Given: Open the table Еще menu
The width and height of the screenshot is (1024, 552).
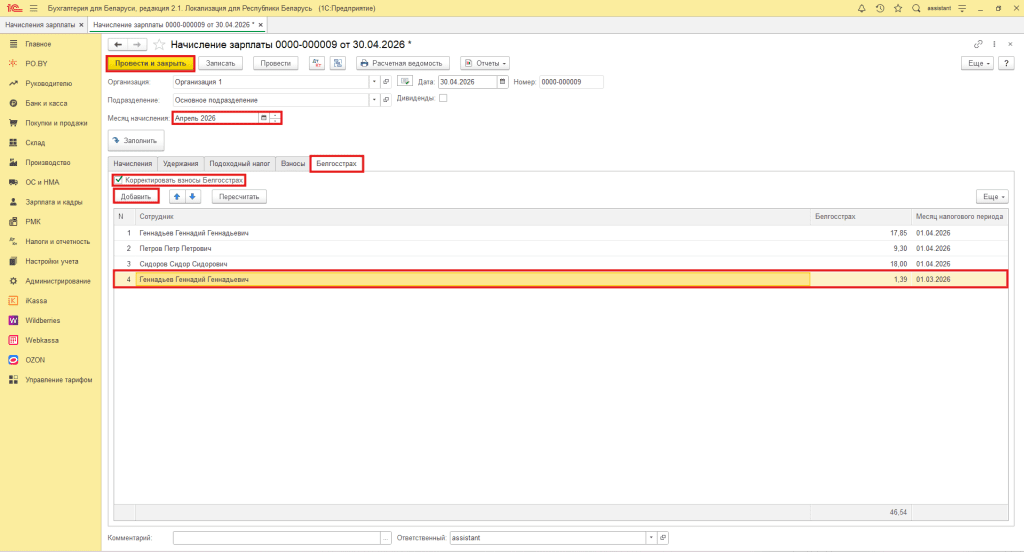Looking at the screenshot, I should pos(992,197).
